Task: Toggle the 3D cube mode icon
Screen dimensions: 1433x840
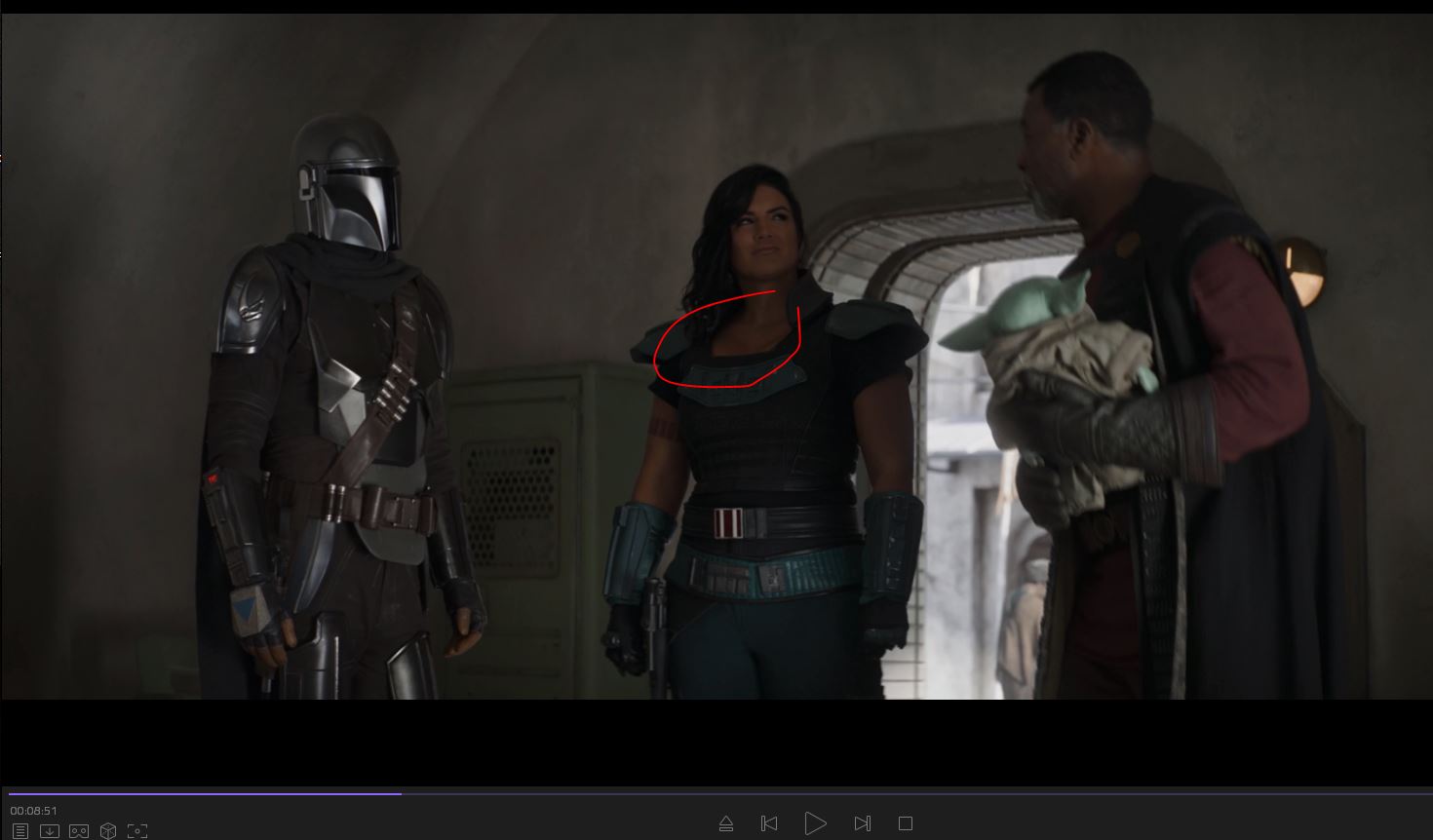Action: [x=108, y=831]
